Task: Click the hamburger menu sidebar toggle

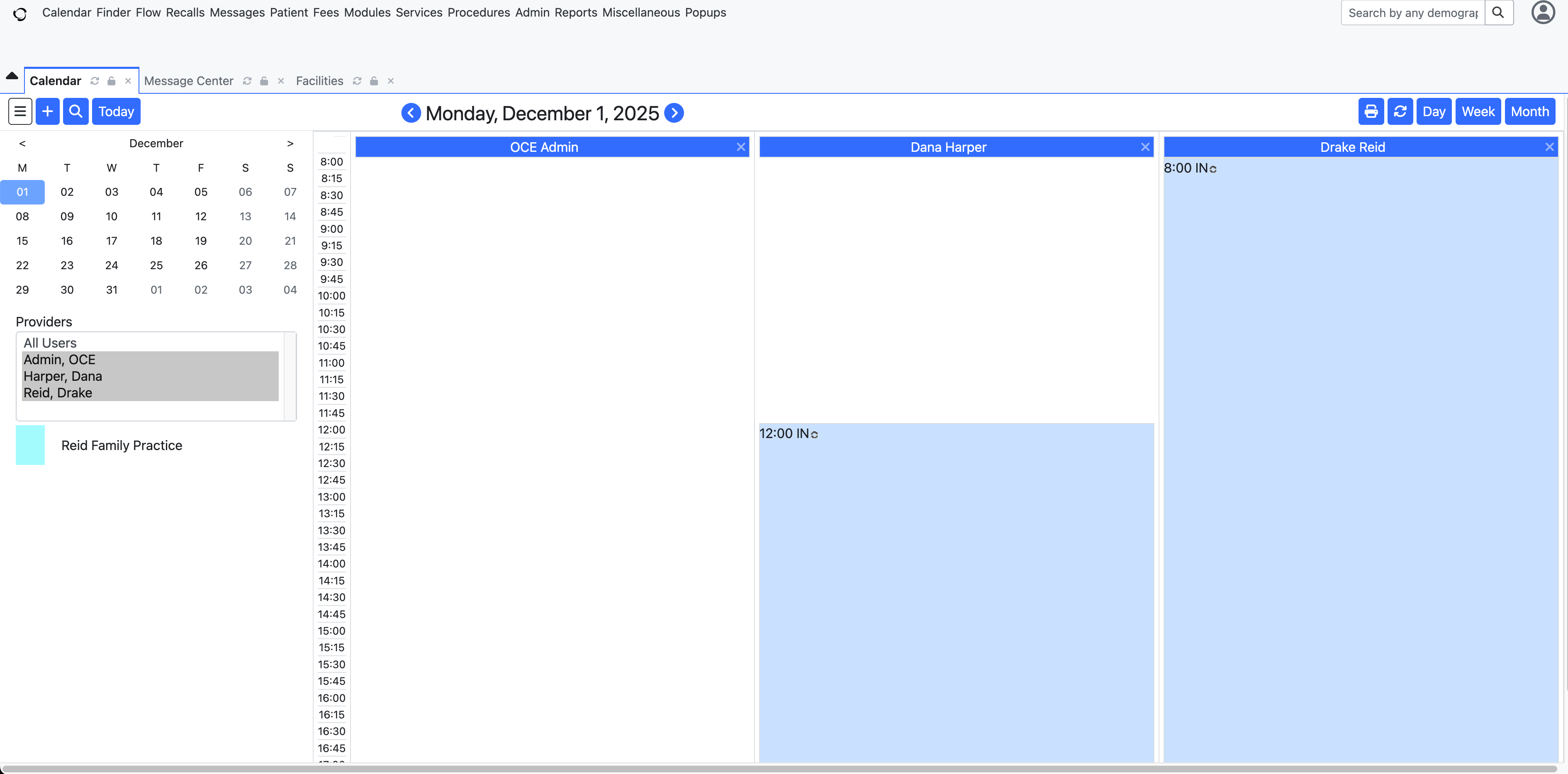Action: click(x=20, y=111)
